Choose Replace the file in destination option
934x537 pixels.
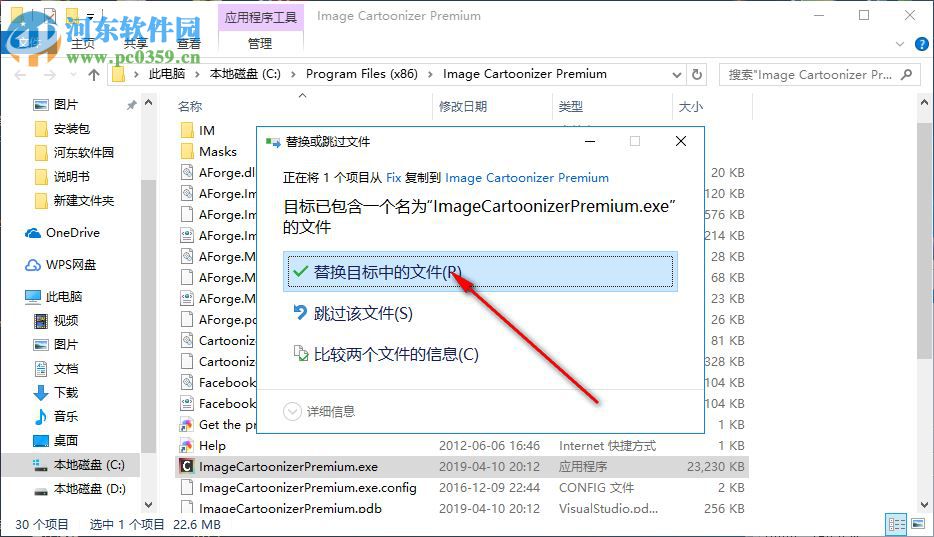(x=480, y=272)
